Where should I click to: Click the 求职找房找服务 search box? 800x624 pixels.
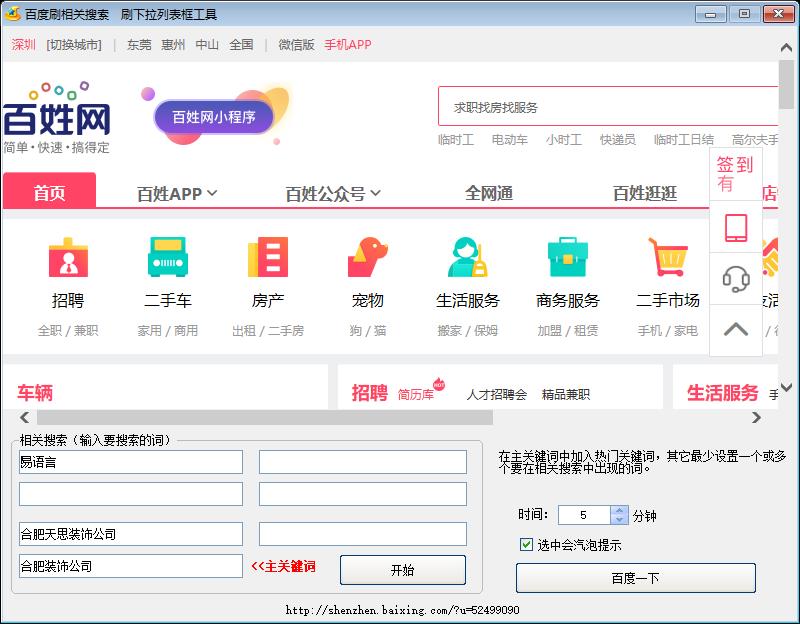coord(608,107)
